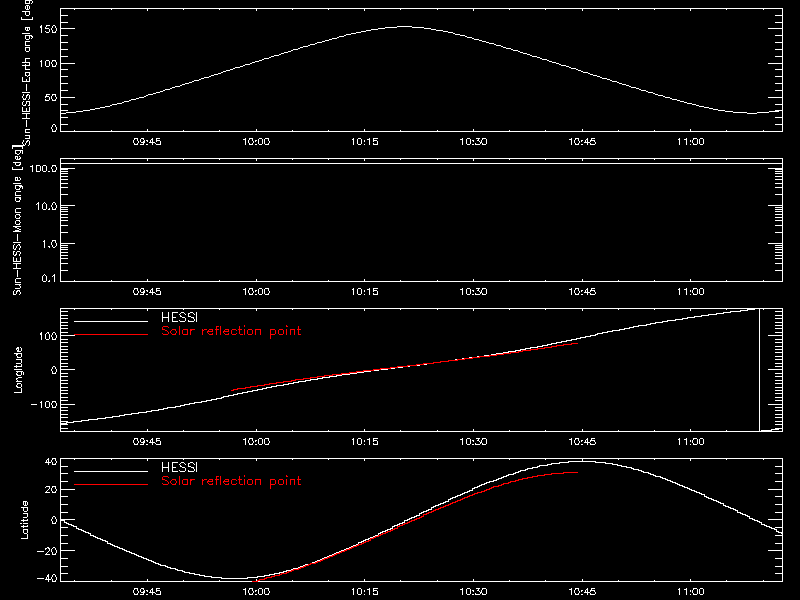
Task: Click 10:45 label under Moon angle plot
Action: (582, 292)
